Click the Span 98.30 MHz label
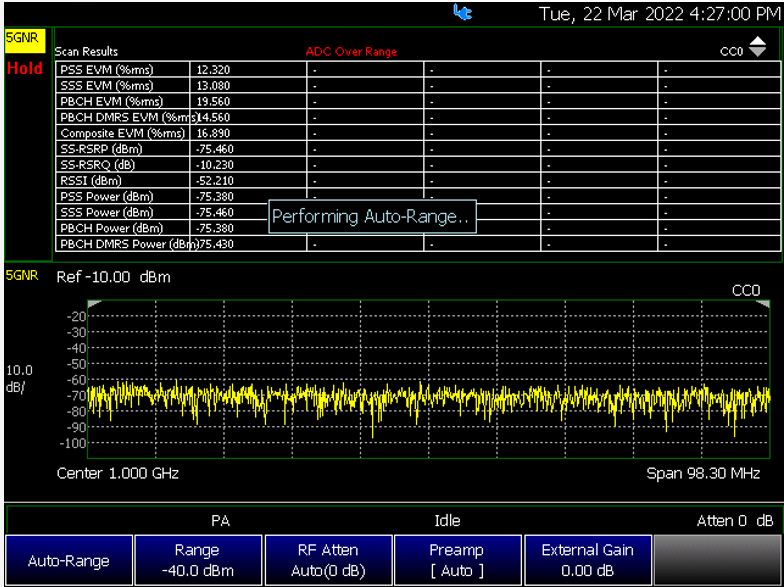This screenshot has width=784, height=587. 703,473
